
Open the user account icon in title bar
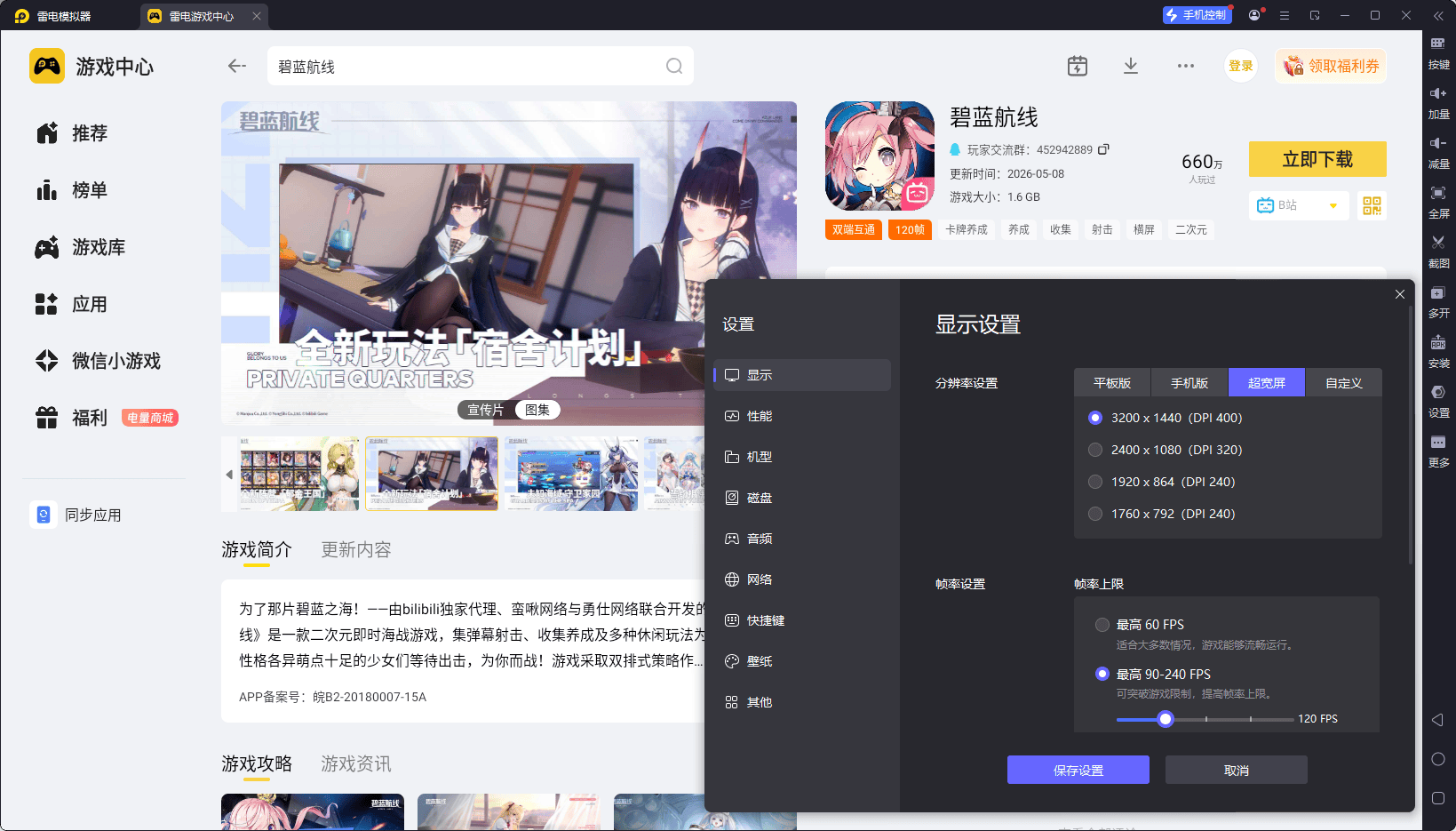click(1255, 15)
